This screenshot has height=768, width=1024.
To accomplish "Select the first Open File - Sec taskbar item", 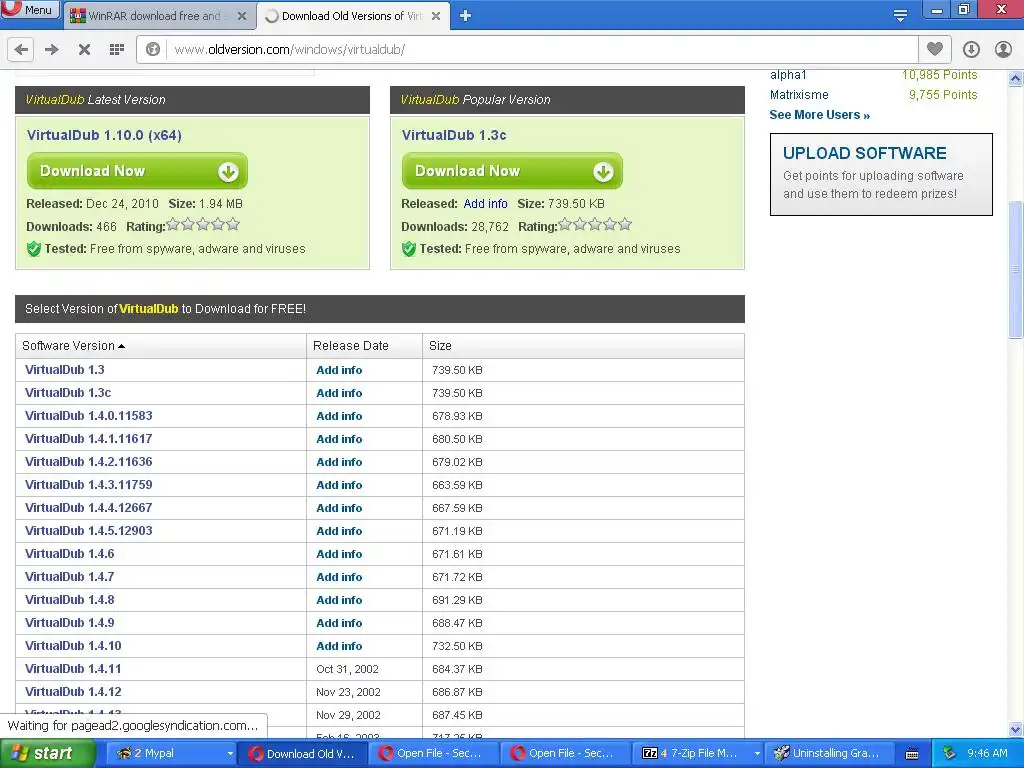I will click(x=433, y=754).
